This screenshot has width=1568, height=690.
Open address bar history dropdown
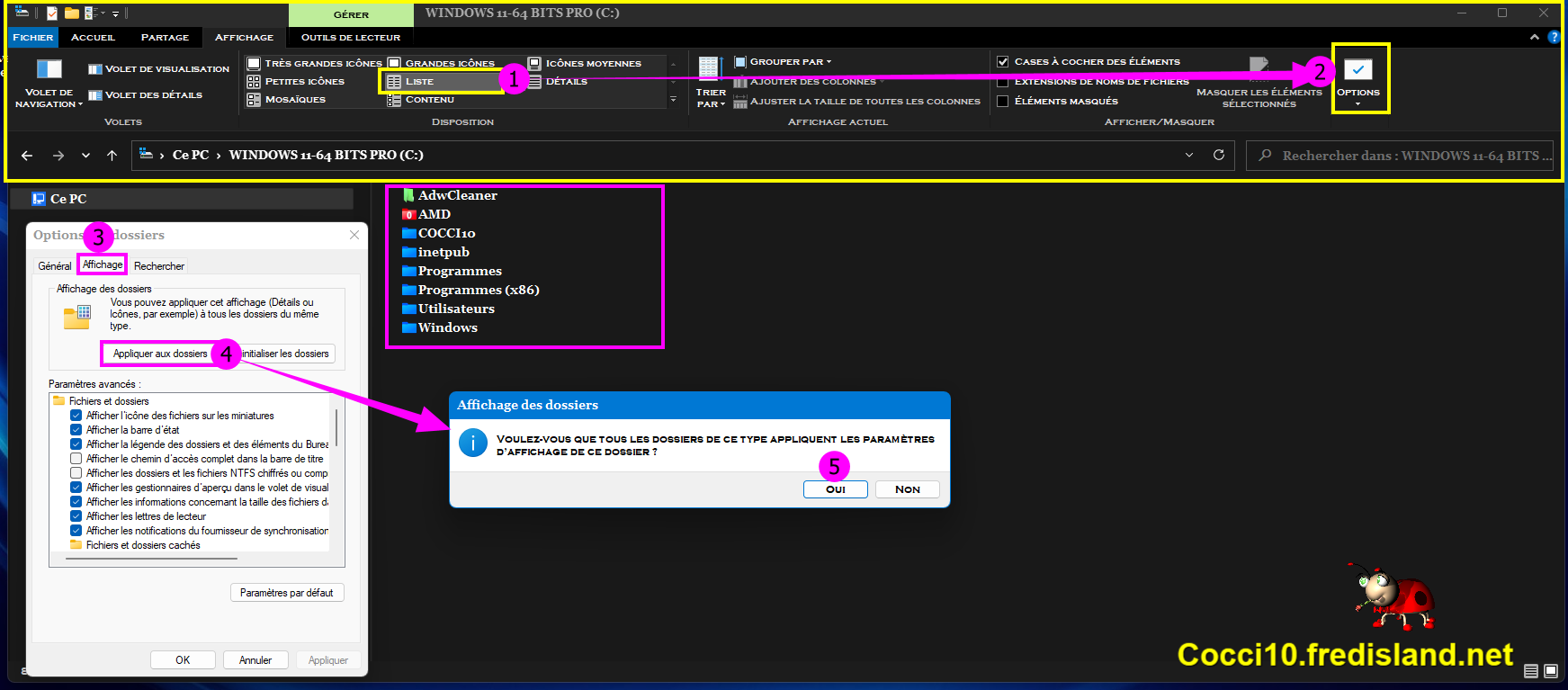(x=1189, y=155)
